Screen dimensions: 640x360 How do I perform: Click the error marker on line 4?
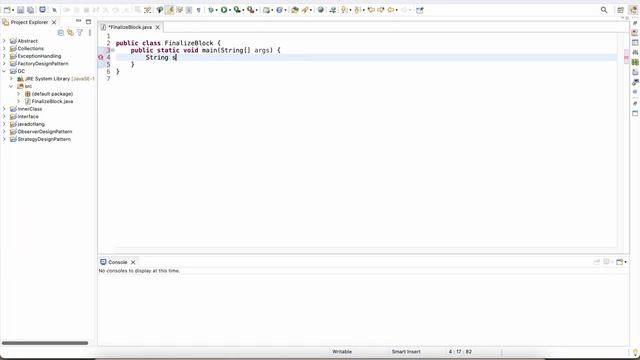[x=101, y=58]
